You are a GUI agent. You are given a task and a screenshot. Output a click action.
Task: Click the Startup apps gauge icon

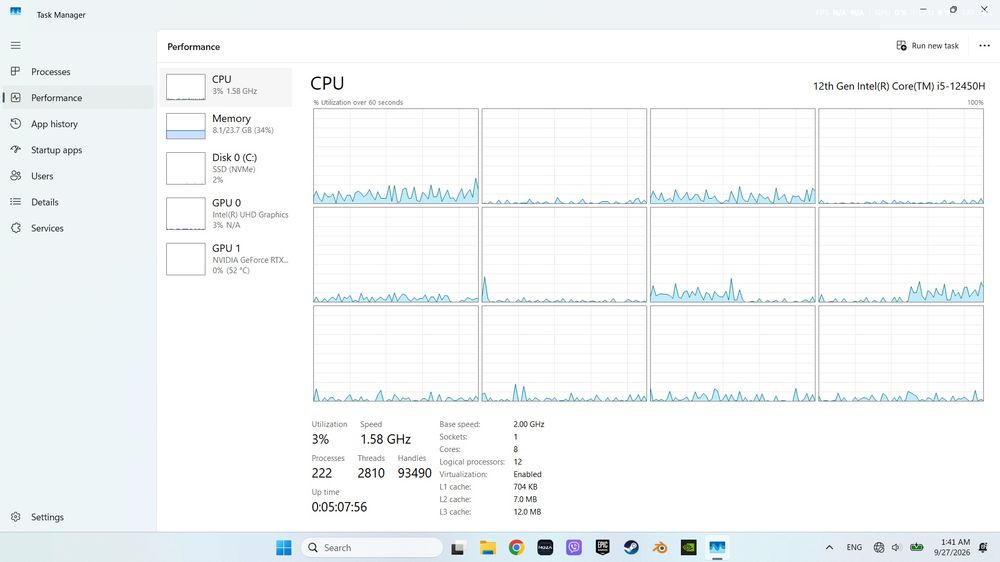coord(15,150)
